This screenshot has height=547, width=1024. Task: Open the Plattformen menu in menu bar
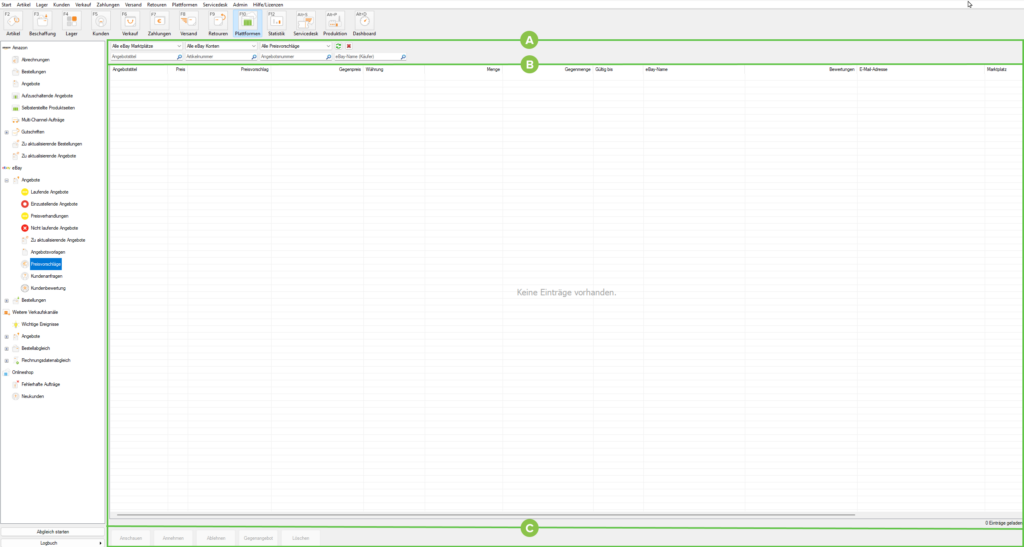pyautogui.click(x=184, y=4)
